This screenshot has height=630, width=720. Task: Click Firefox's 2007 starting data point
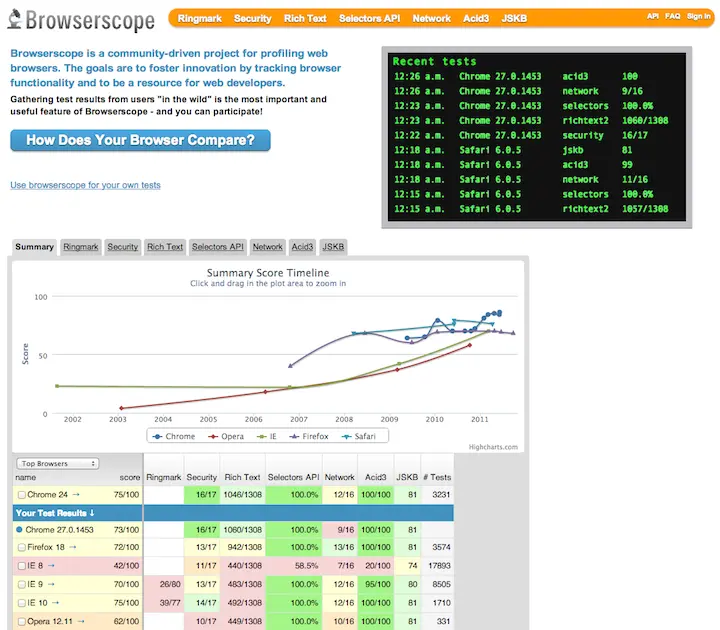click(290, 366)
